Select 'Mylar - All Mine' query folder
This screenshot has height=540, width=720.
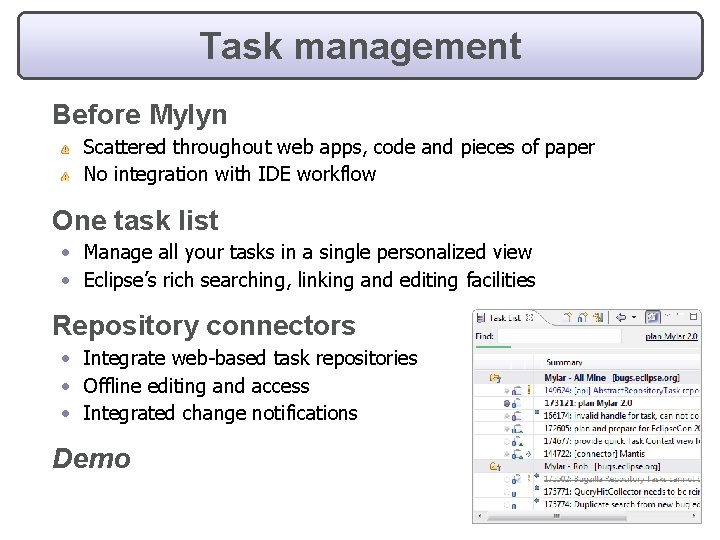pos(612,377)
